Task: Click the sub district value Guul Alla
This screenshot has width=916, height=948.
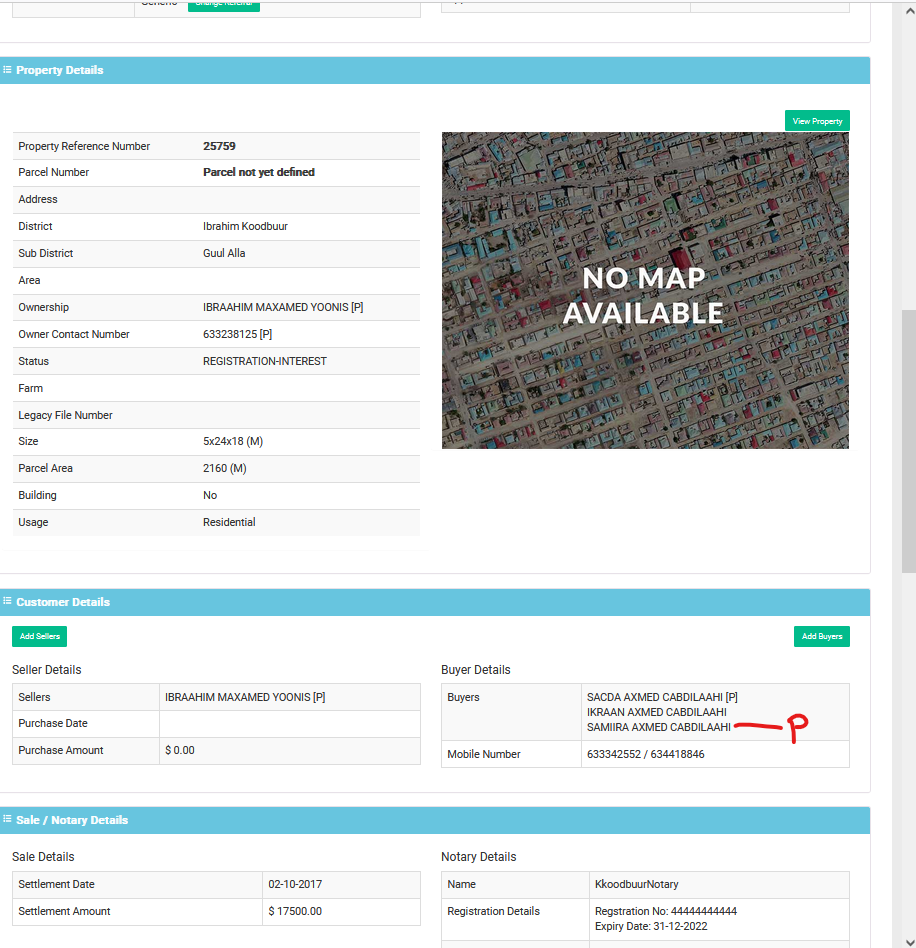Action: (224, 253)
